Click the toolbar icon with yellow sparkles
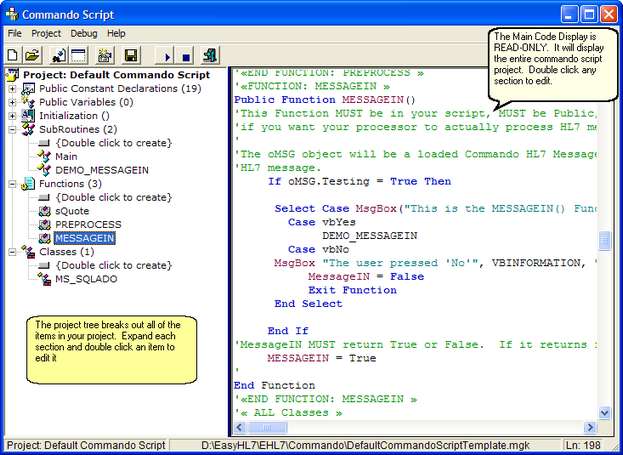This screenshot has width=623, height=455. pos(105,55)
